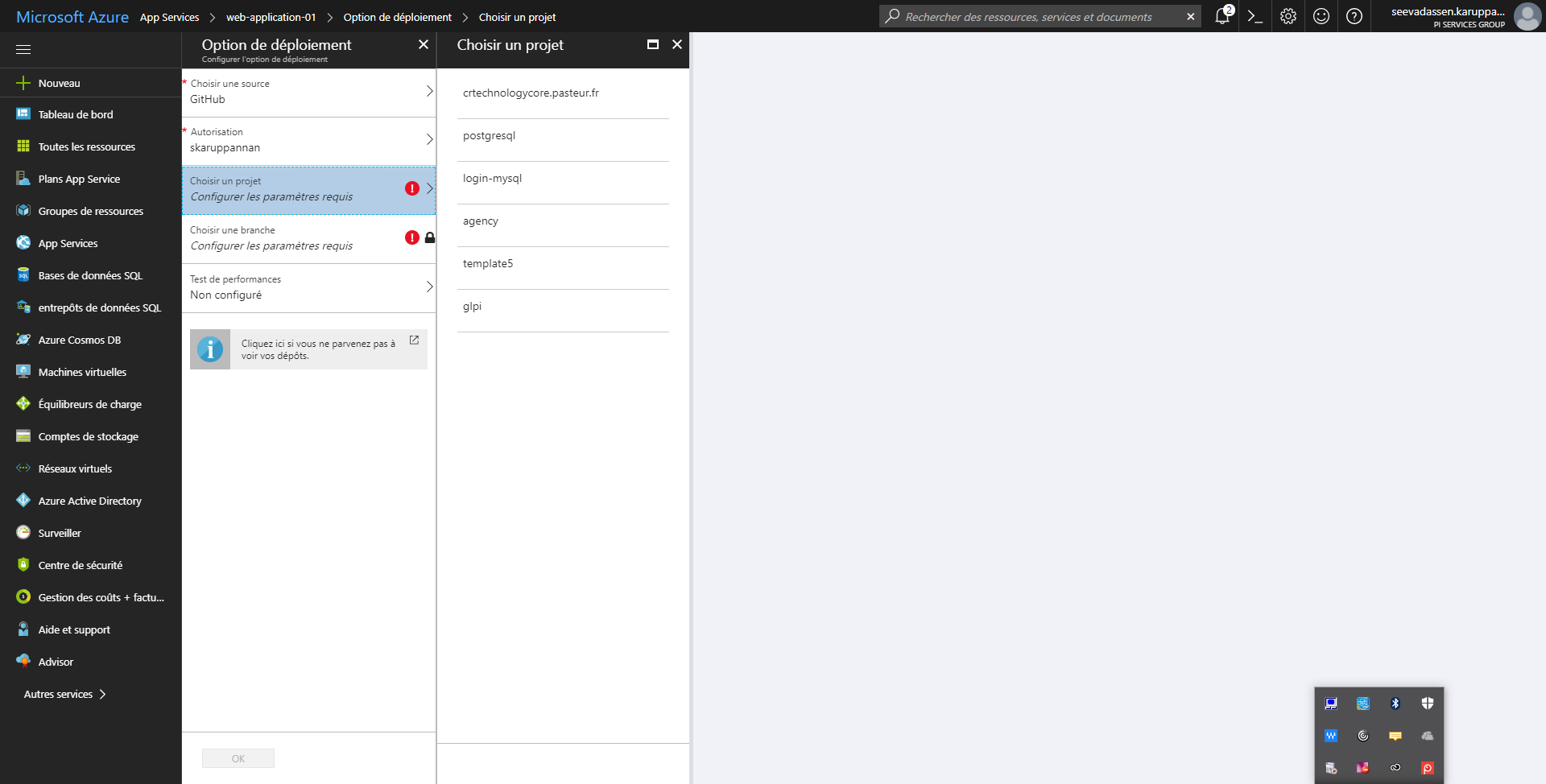Open the settings gear in the top bar

(x=1288, y=16)
